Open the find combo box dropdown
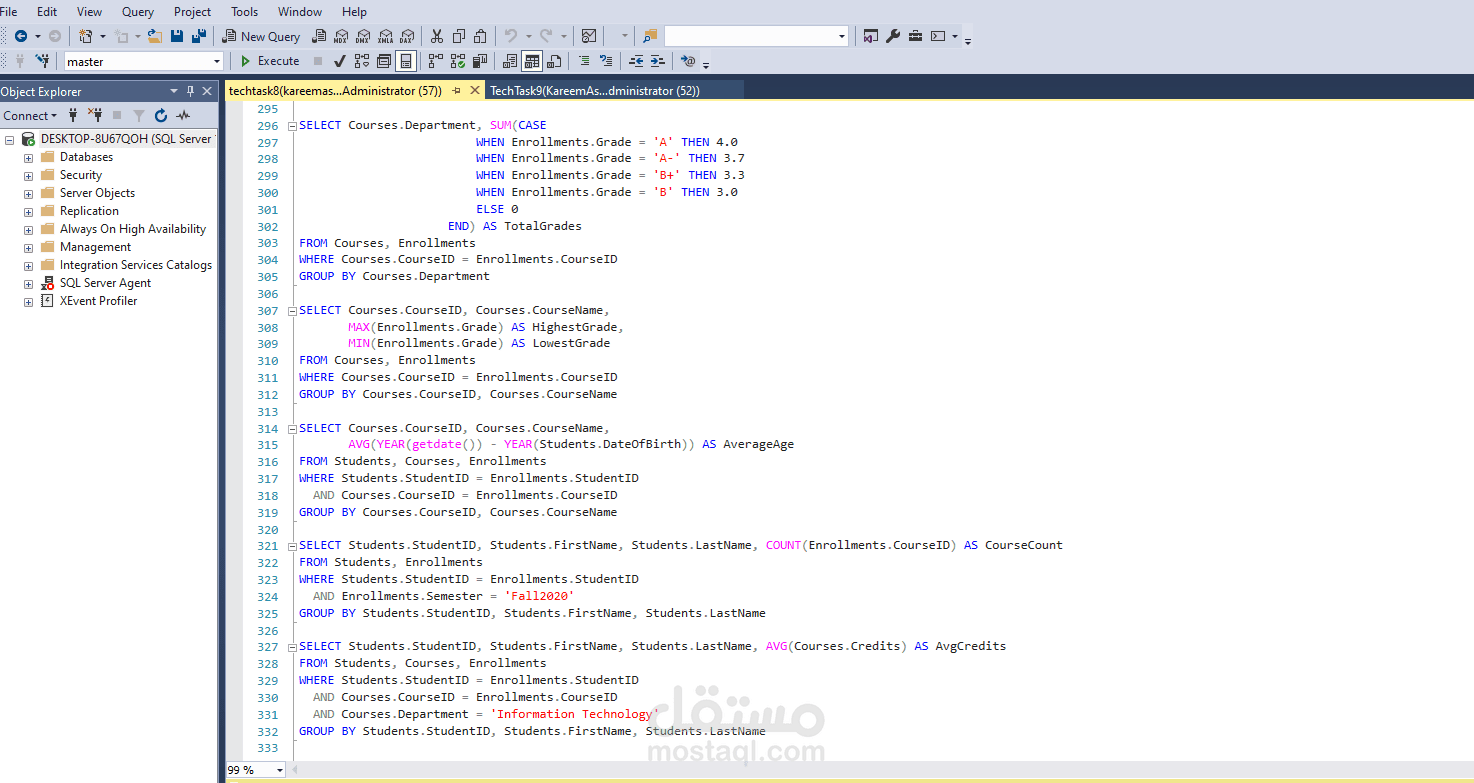 842,36
